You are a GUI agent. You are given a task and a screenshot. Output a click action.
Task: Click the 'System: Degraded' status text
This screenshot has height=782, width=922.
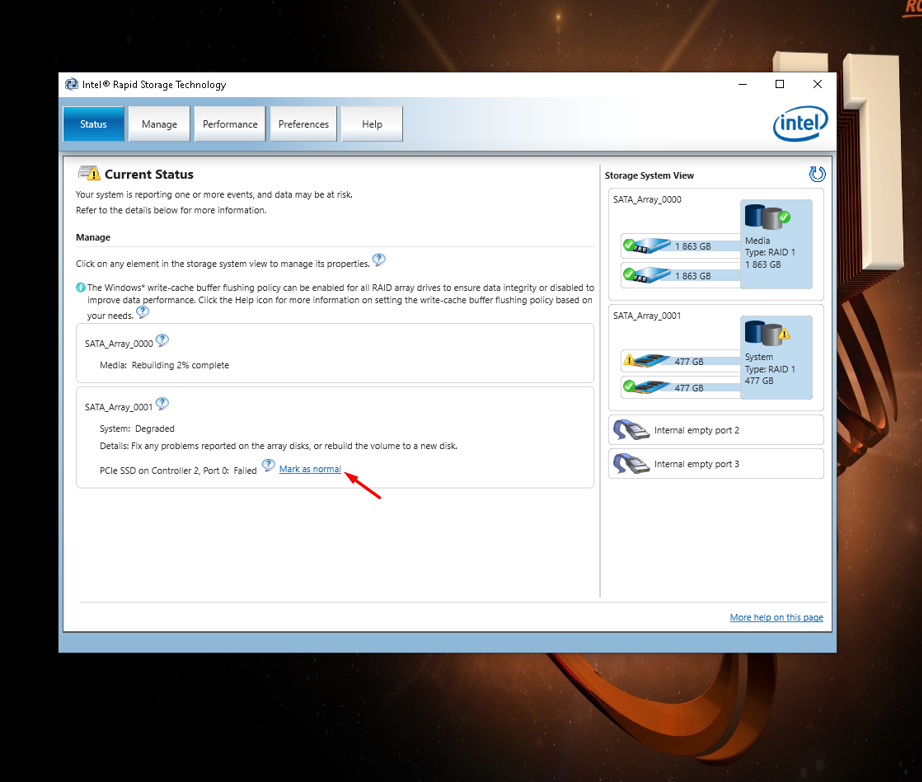click(137, 429)
